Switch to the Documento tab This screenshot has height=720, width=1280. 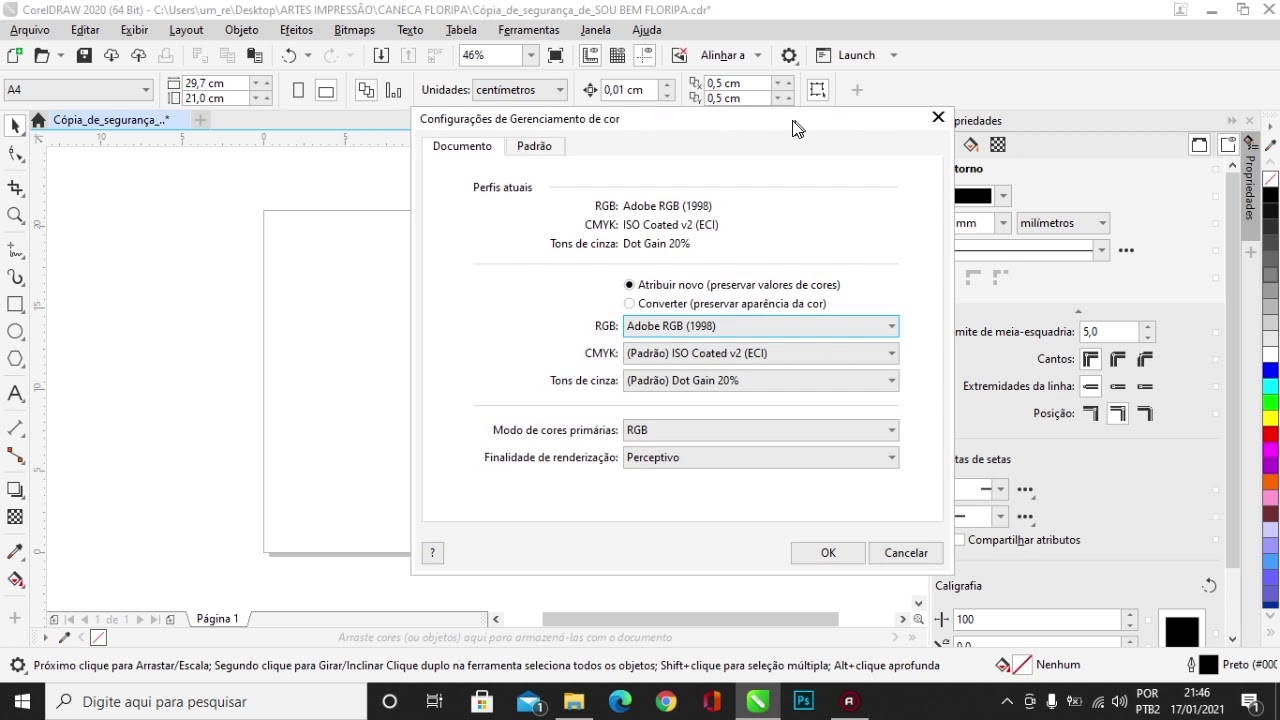[x=462, y=146]
